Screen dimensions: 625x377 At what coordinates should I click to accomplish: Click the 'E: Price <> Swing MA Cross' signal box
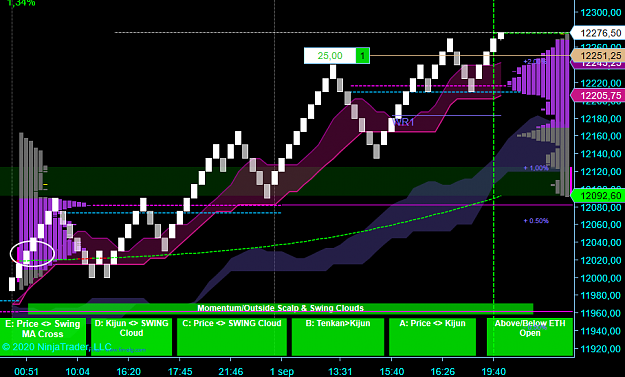43,337
